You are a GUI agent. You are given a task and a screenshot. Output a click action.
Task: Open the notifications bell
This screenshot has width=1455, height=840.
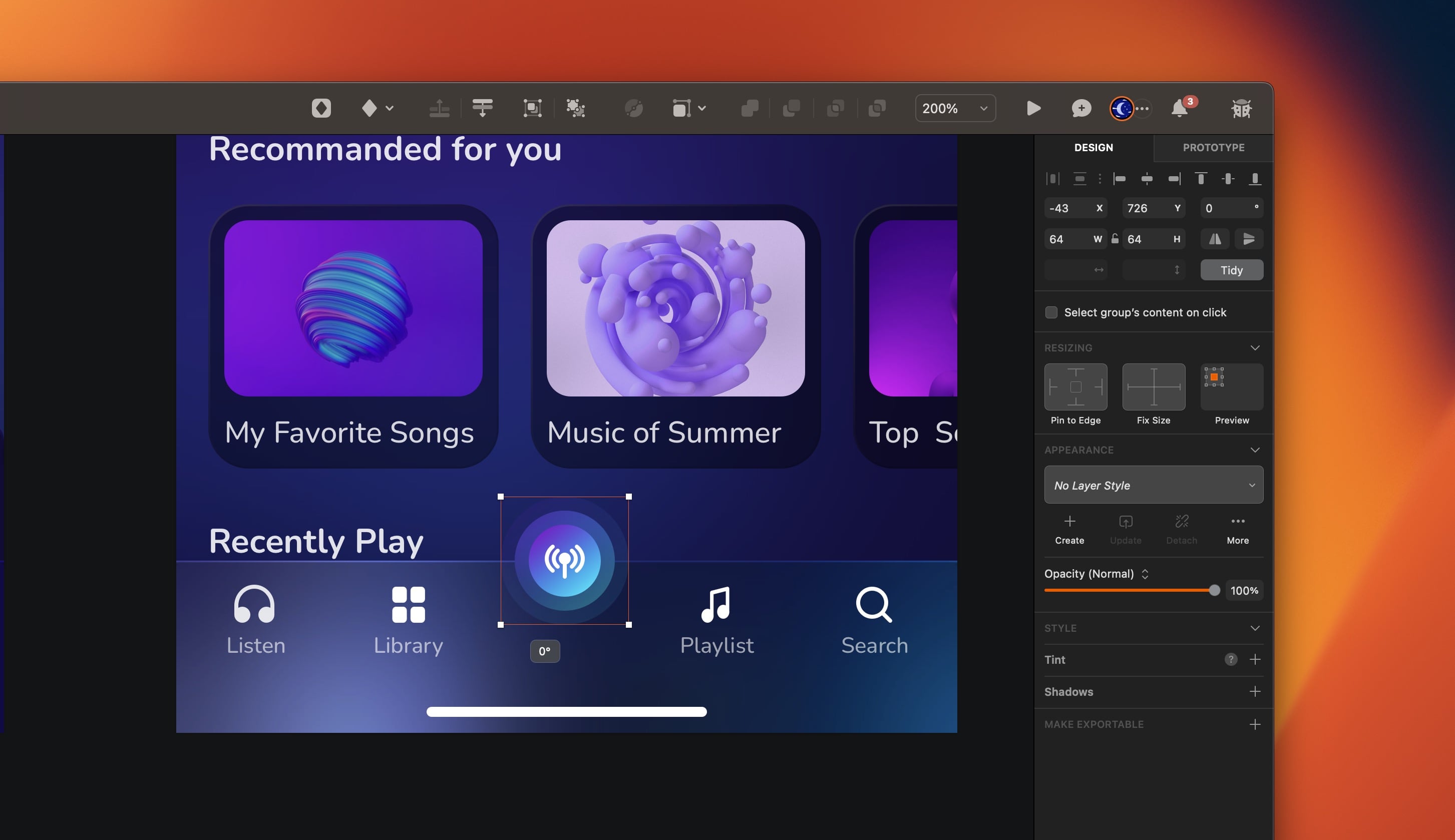pyautogui.click(x=1179, y=108)
